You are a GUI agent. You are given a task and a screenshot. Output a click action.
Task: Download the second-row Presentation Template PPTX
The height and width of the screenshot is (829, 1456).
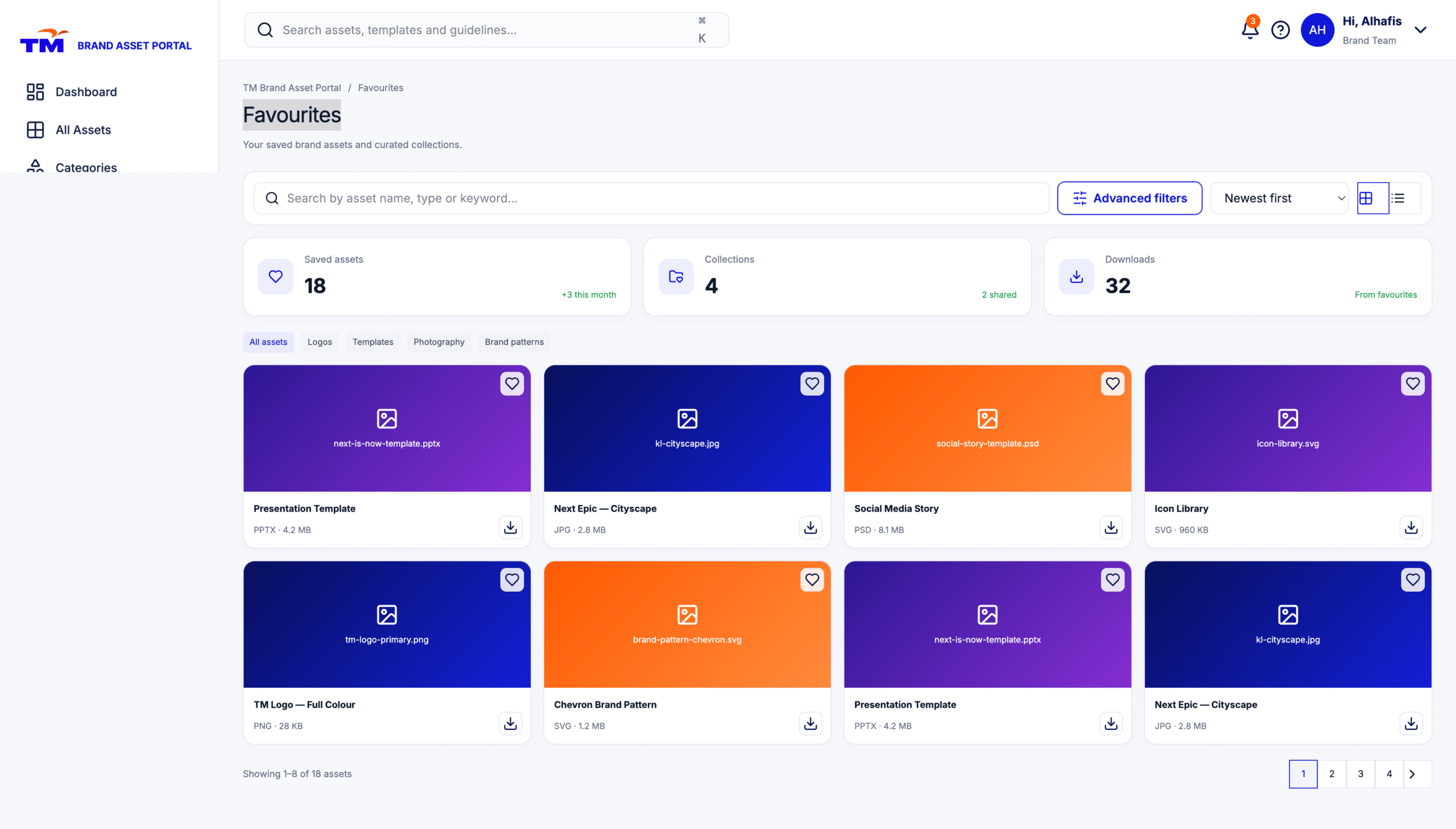pos(1111,723)
